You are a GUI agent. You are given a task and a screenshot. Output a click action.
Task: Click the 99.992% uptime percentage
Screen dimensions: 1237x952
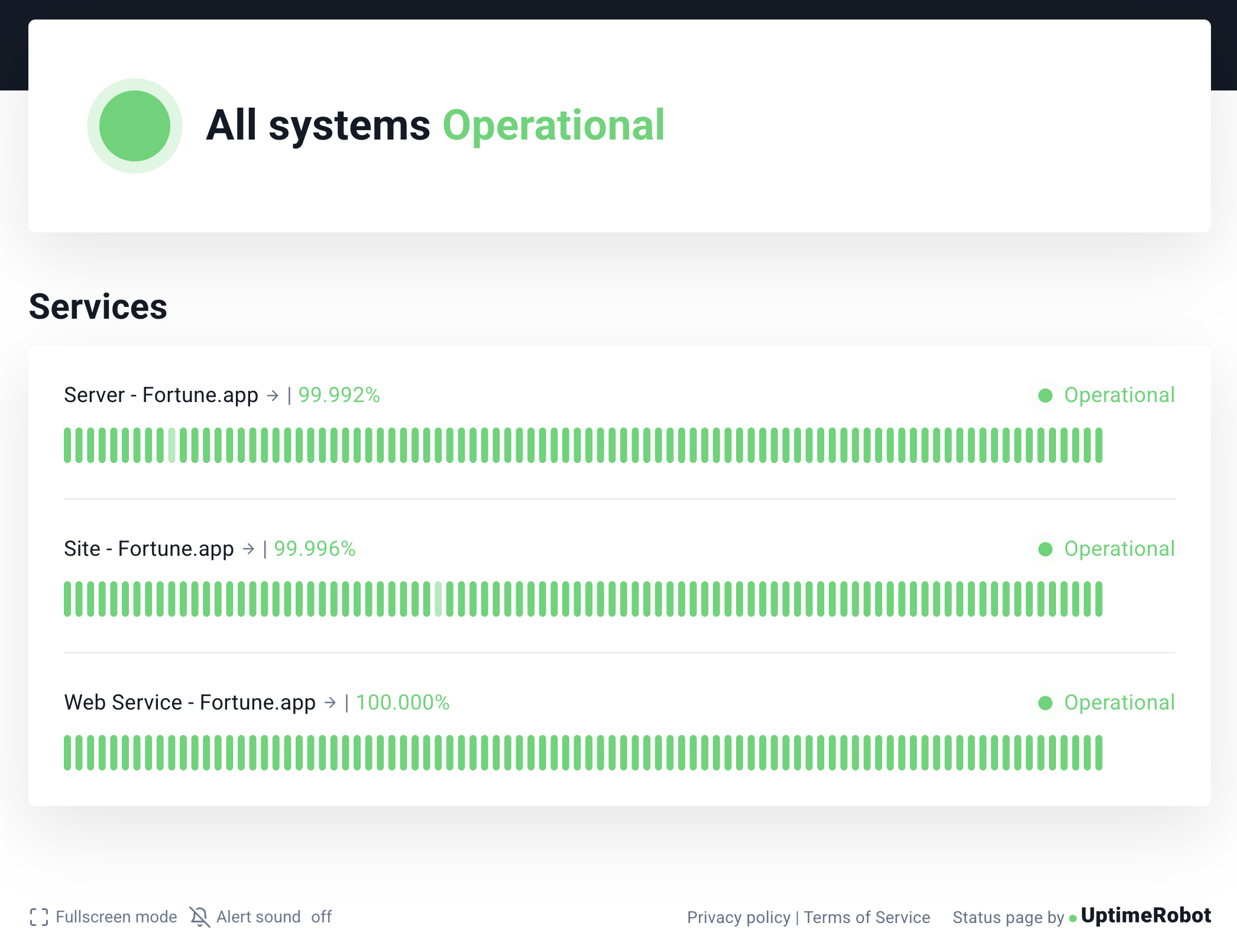pos(339,395)
